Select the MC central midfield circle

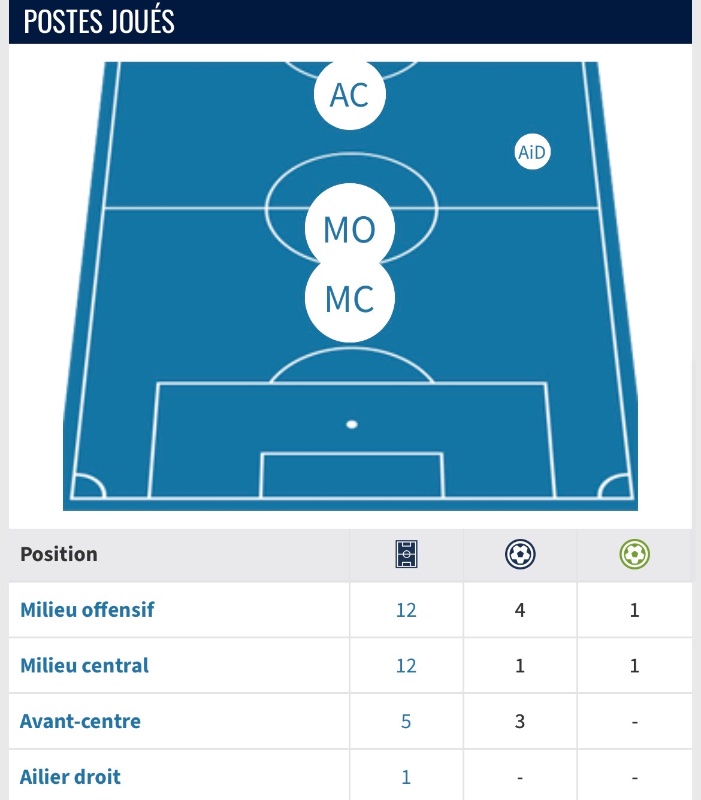[349, 298]
